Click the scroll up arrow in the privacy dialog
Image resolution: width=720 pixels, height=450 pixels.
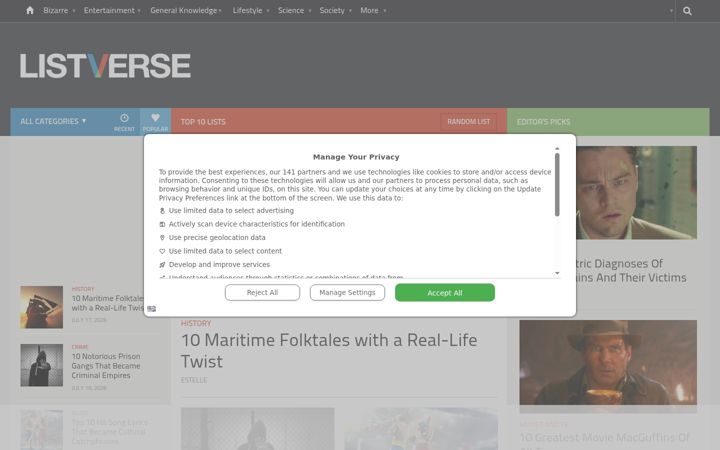(557, 149)
